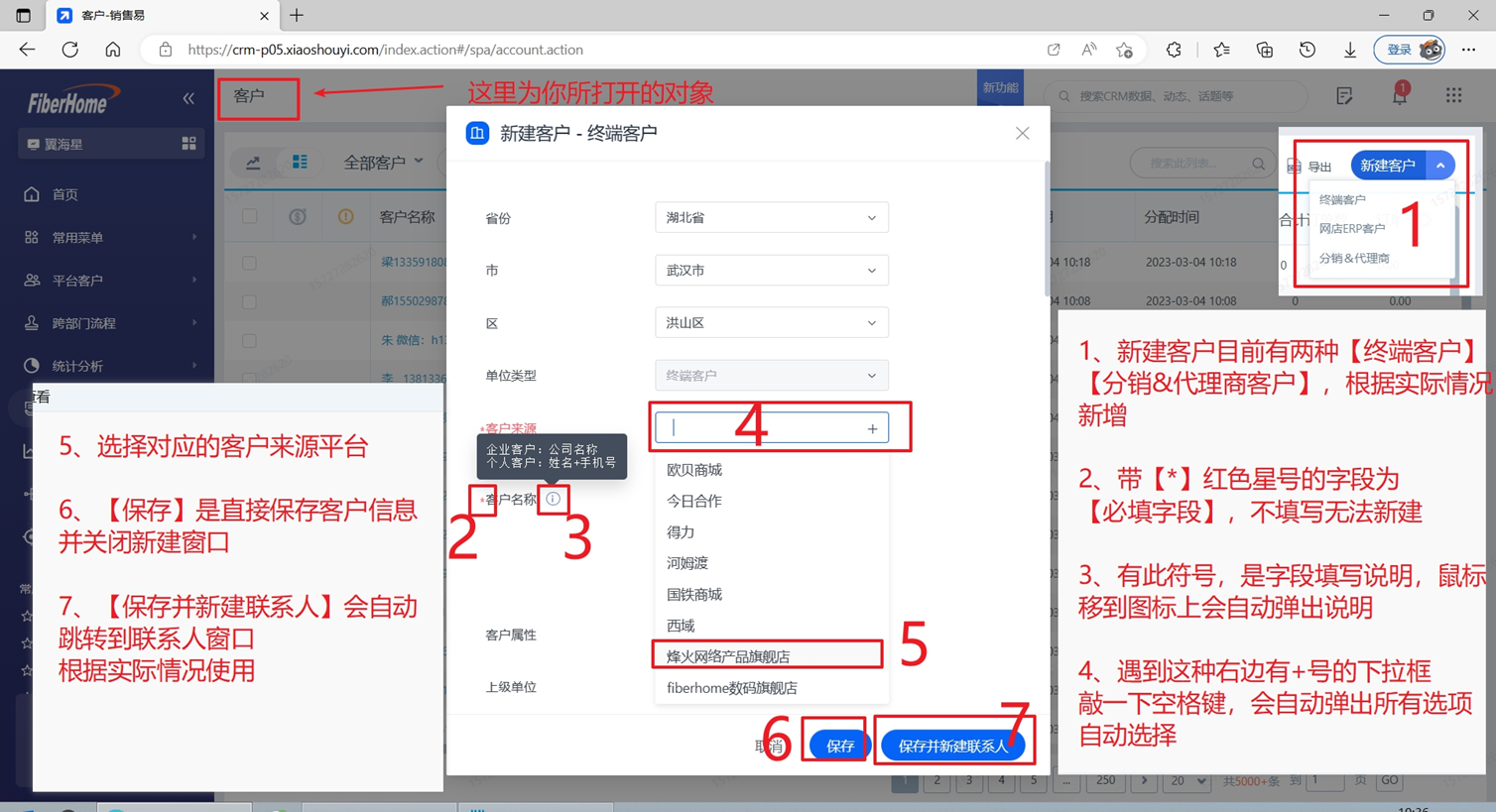Expand 平台客户 in sidebar
This screenshot has width=1496, height=812.
(109, 280)
